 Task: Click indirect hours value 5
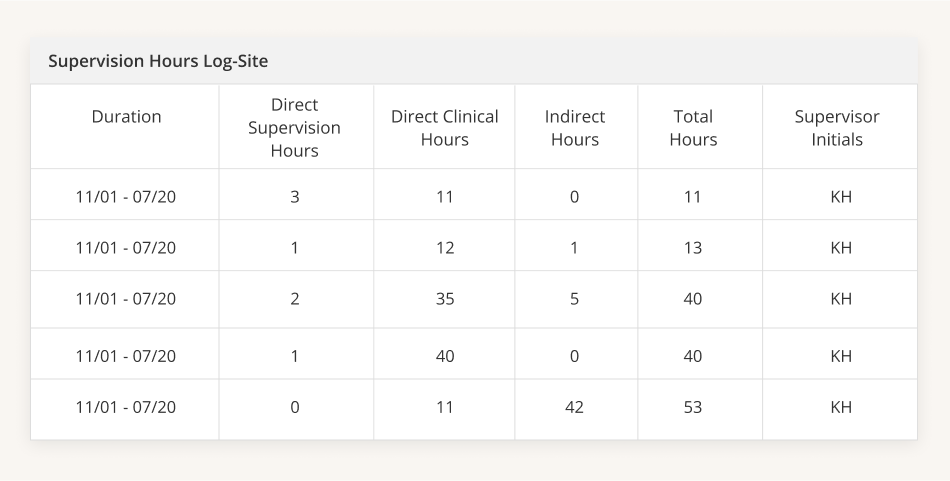pyautogui.click(x=574, y=299)
